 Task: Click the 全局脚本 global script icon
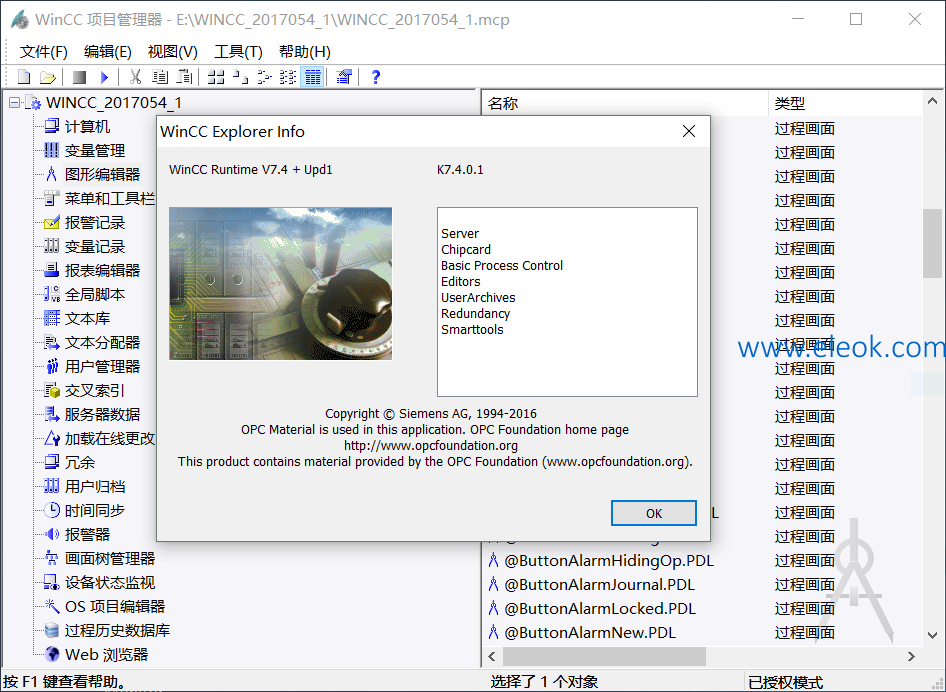[52, 294]
